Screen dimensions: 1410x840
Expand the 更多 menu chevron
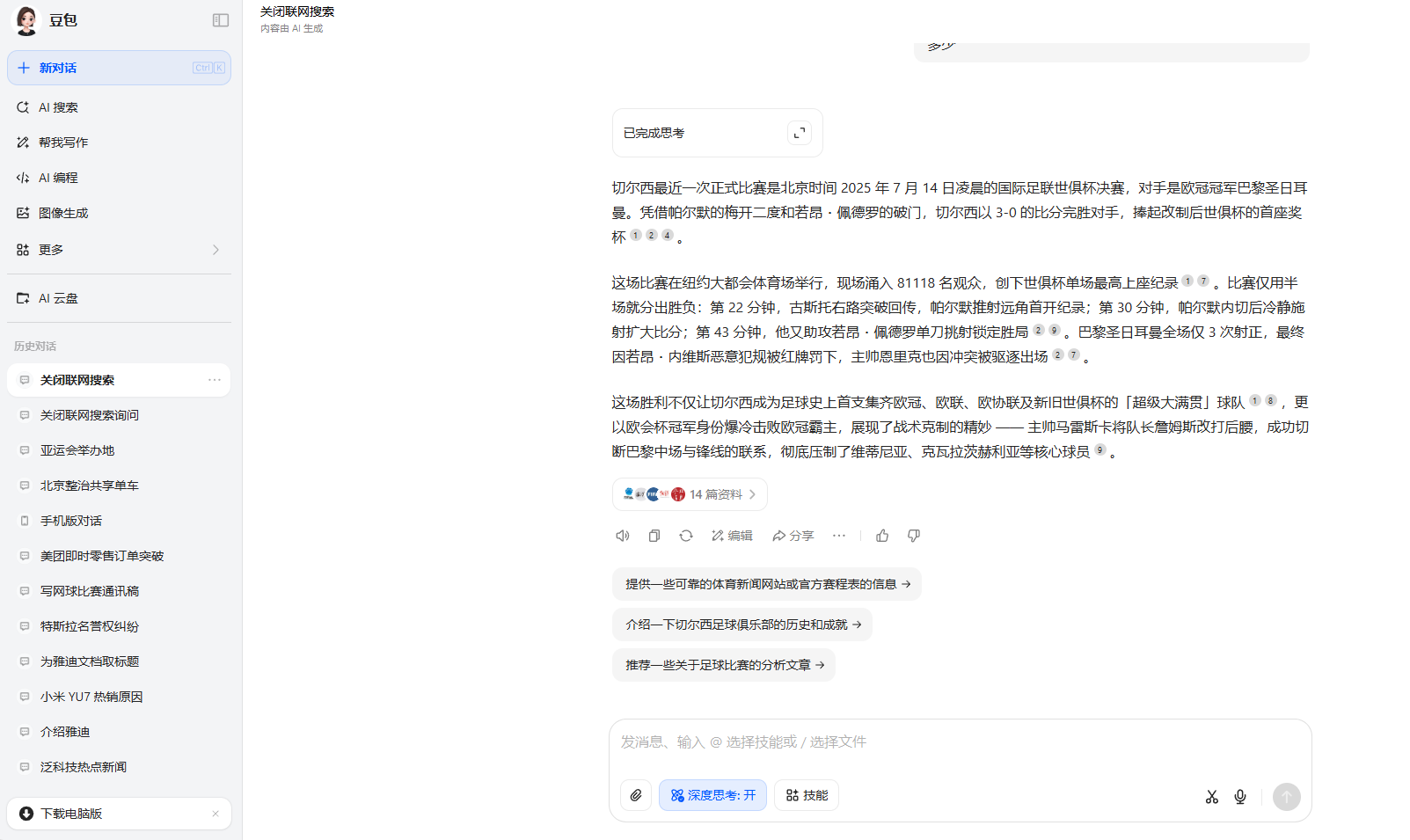click(216, 250)
